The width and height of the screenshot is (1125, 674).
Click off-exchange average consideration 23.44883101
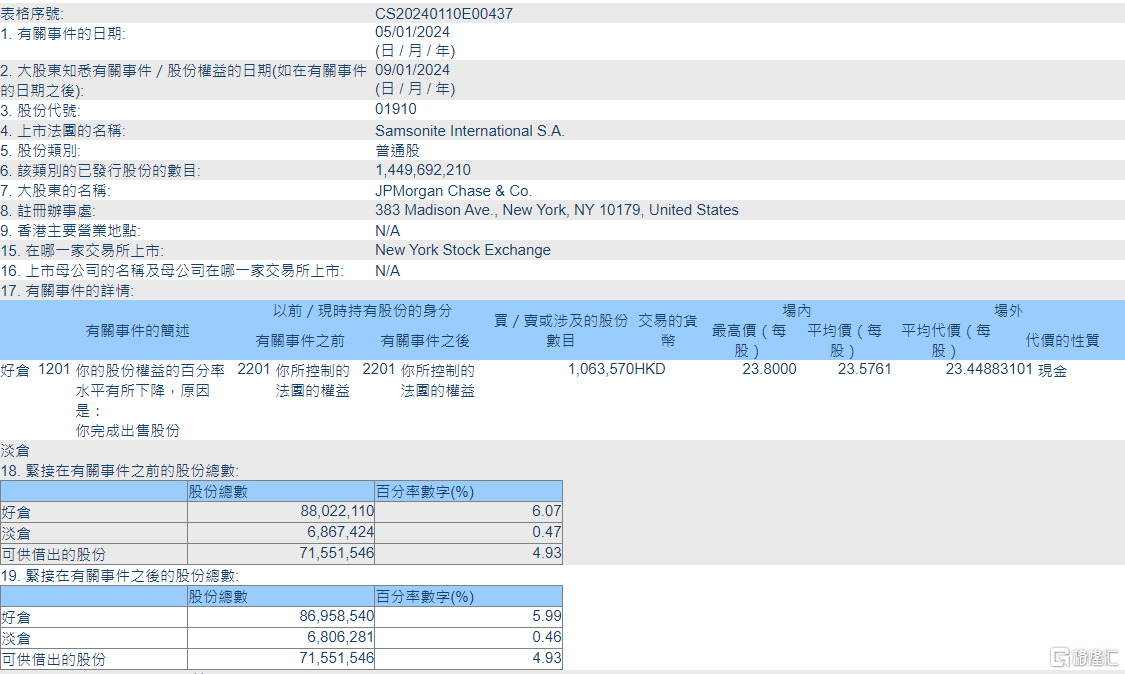tap(989, 370)
